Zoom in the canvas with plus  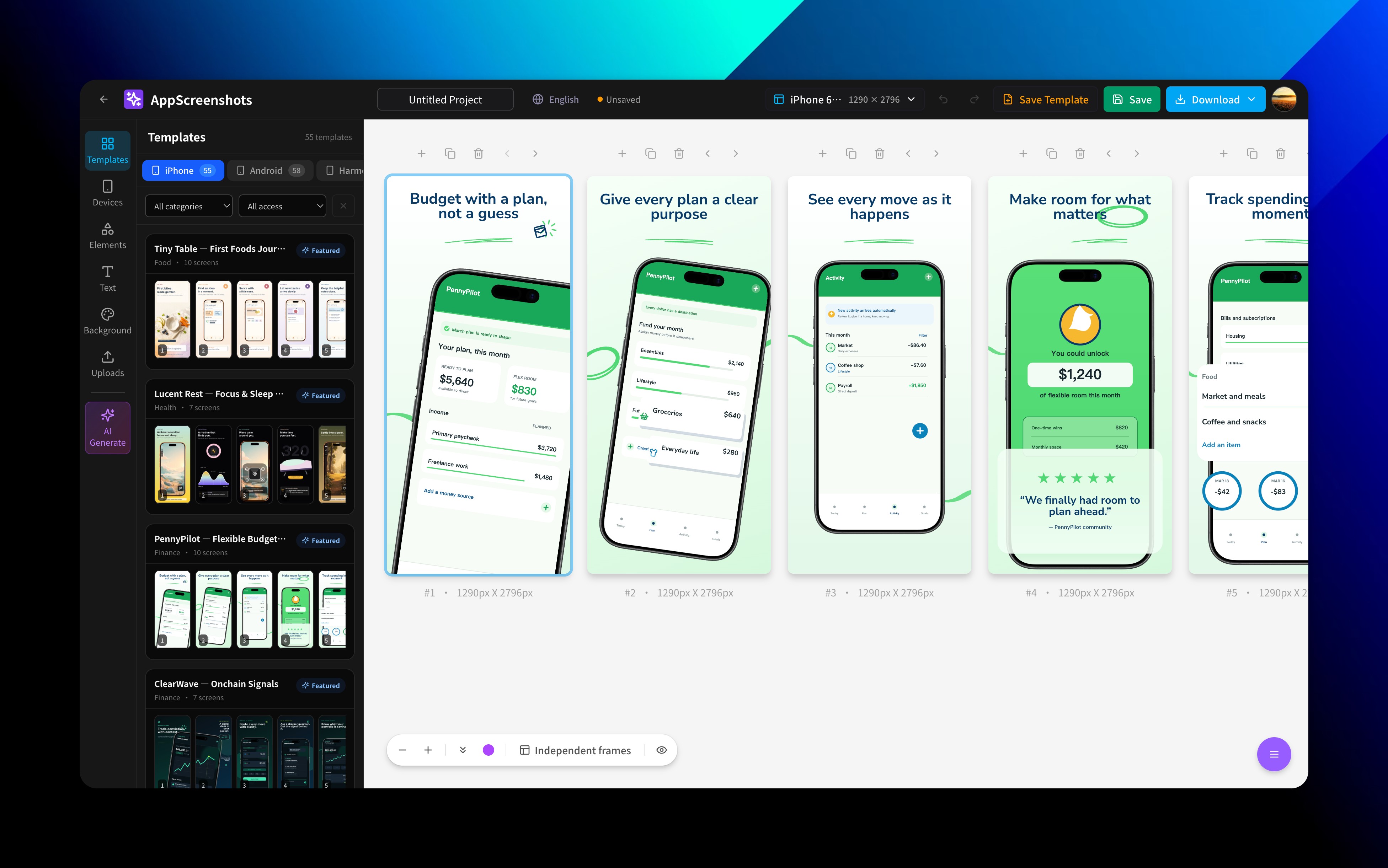pyautogui.click(x=428, y=750)
